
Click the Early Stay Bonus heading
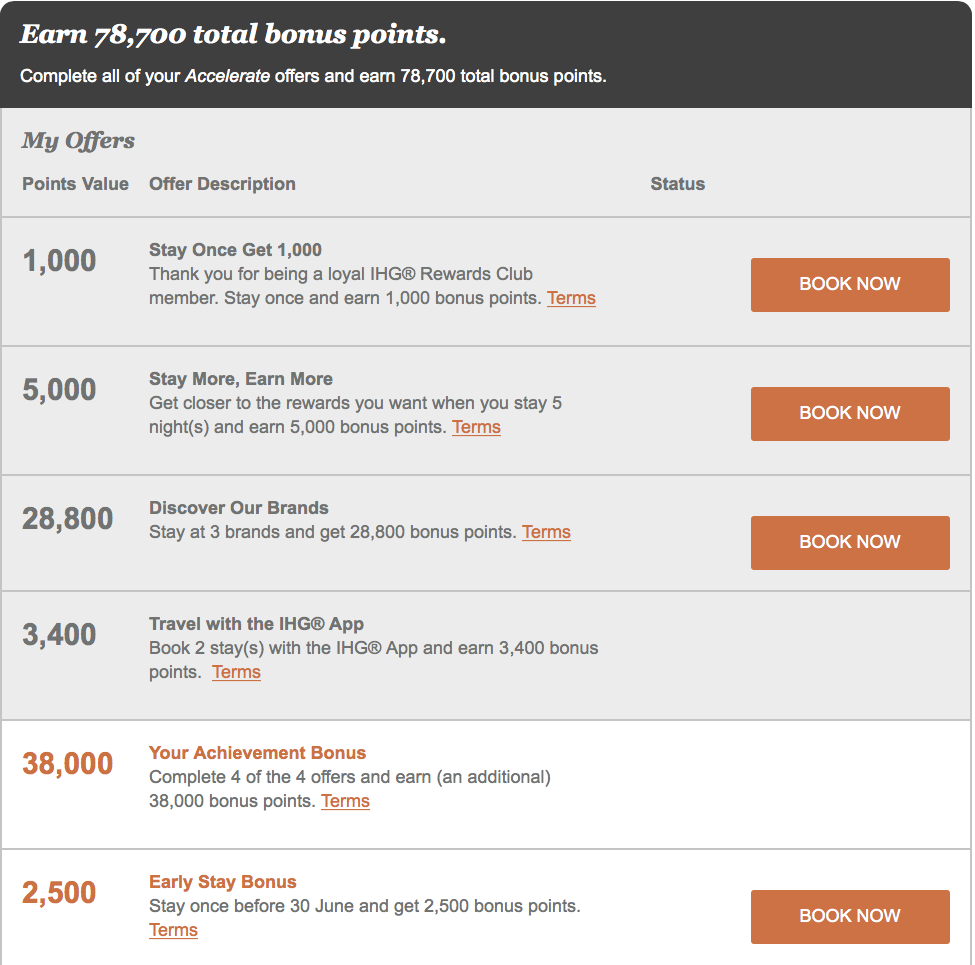click(223, 882)
